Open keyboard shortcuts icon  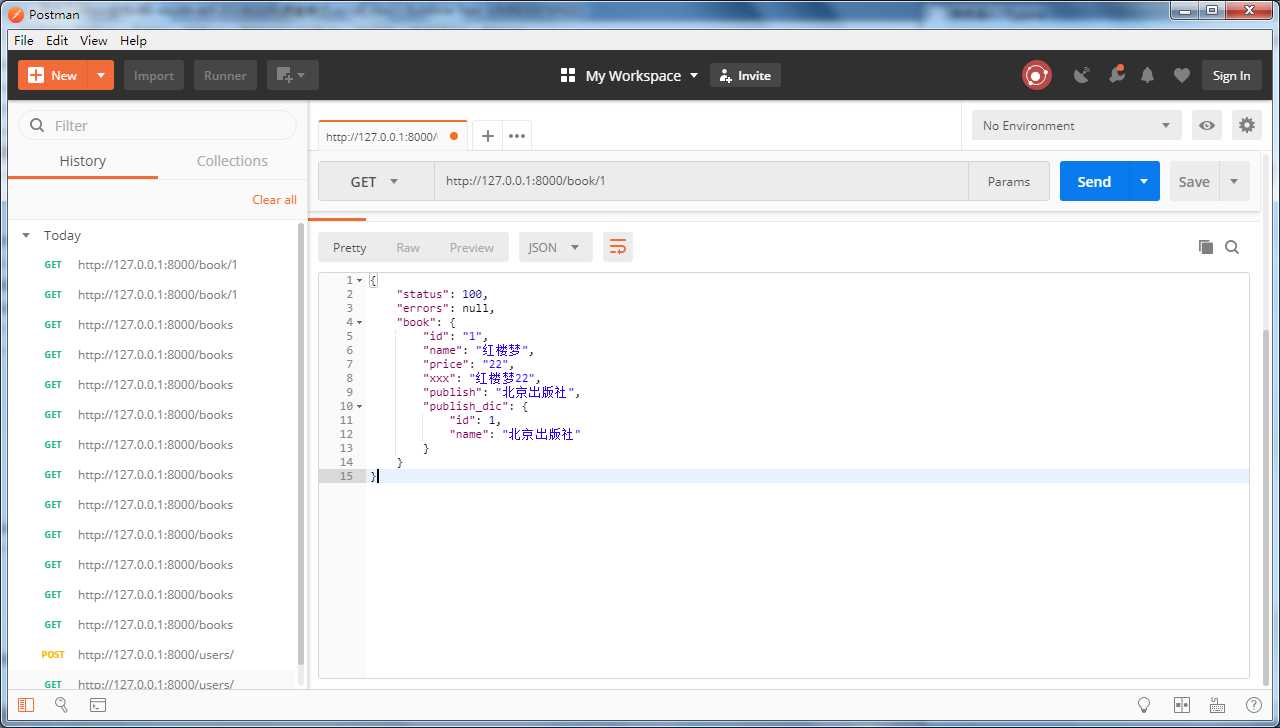tap(1217, 705)
